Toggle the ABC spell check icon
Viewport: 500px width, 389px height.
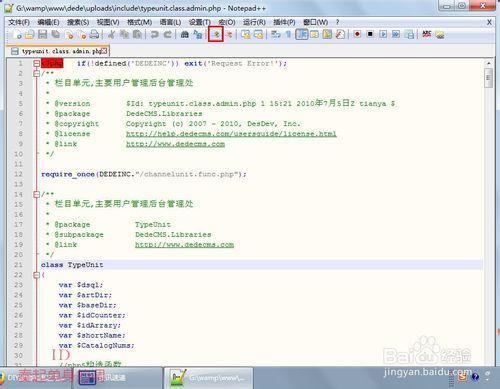coord(426,34)
